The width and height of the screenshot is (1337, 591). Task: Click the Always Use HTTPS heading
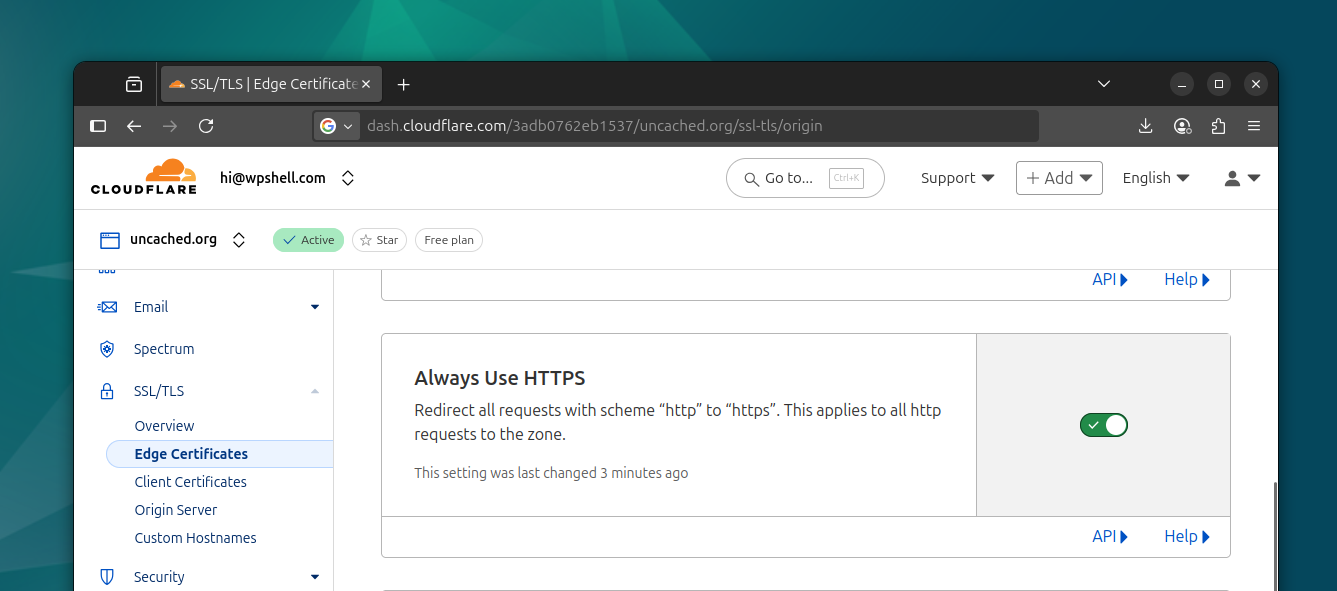(500, 378)
